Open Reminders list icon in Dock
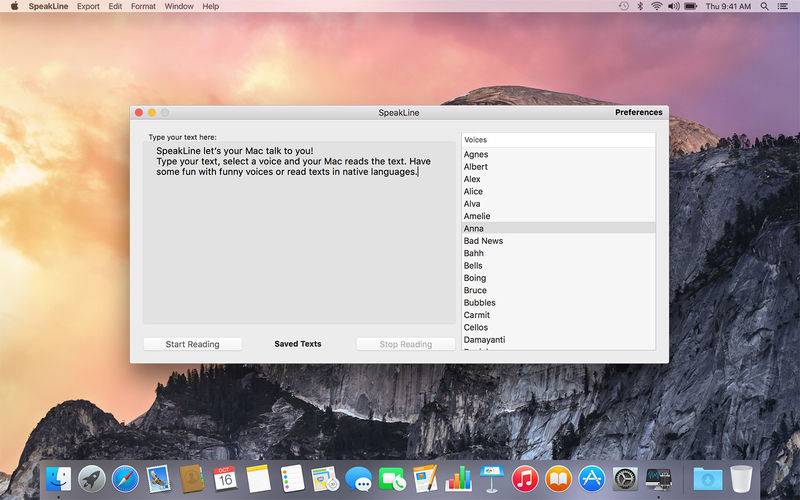800x500 pixels. tap(292, 479)
